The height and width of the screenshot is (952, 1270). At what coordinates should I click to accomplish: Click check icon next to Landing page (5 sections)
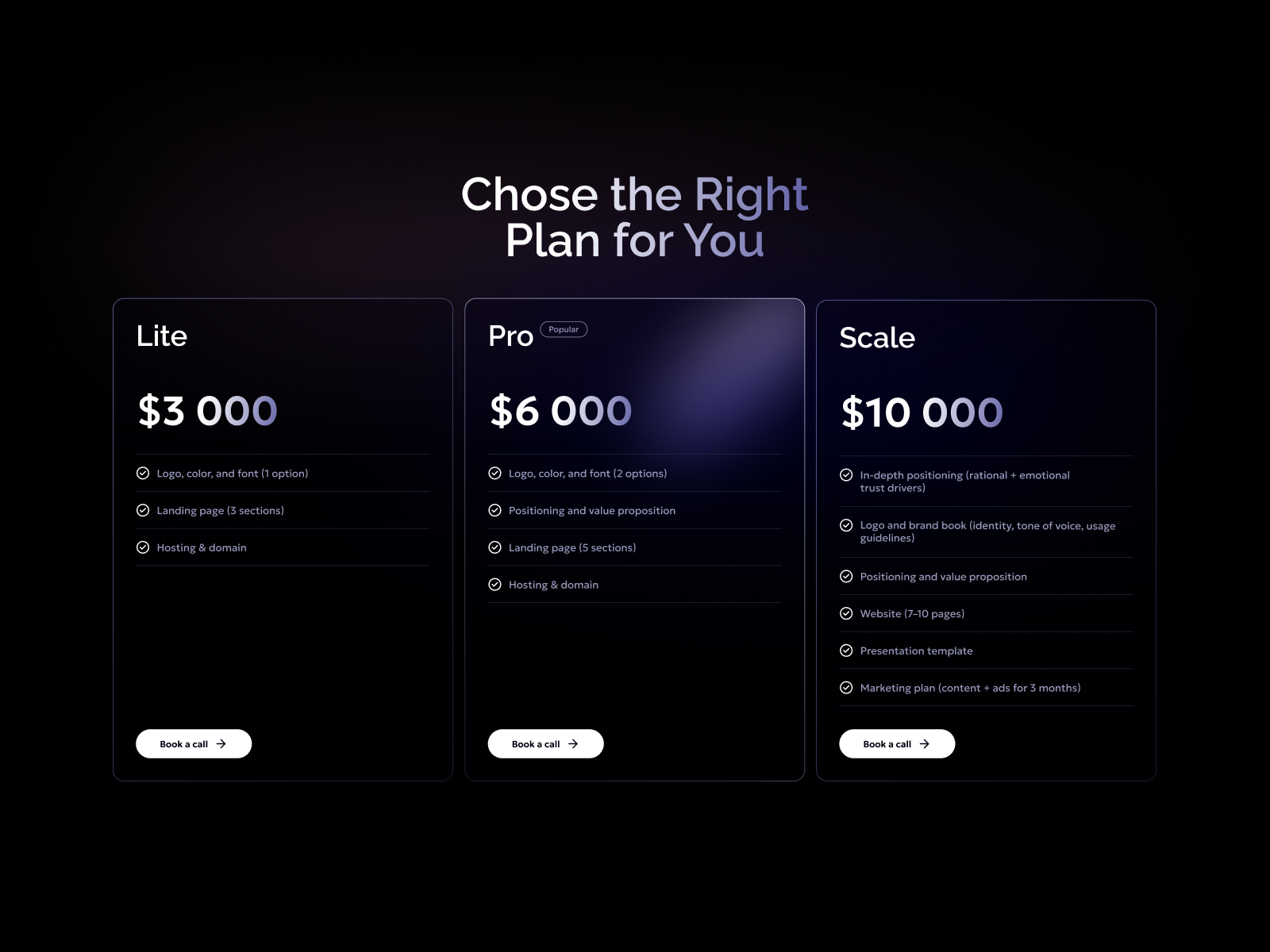(495, 547)
